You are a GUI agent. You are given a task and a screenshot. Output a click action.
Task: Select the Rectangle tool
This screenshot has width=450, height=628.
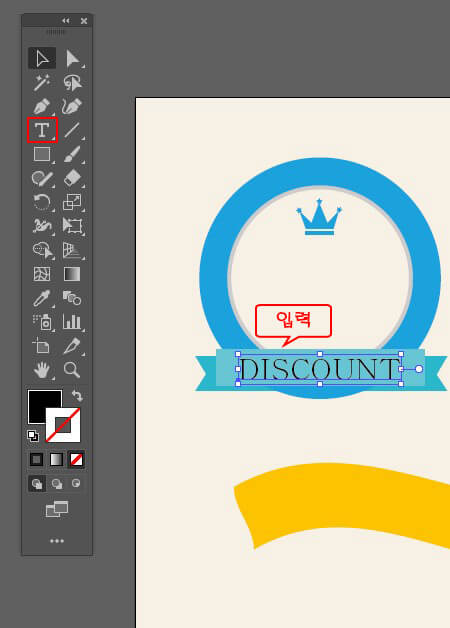coord(42,154)
